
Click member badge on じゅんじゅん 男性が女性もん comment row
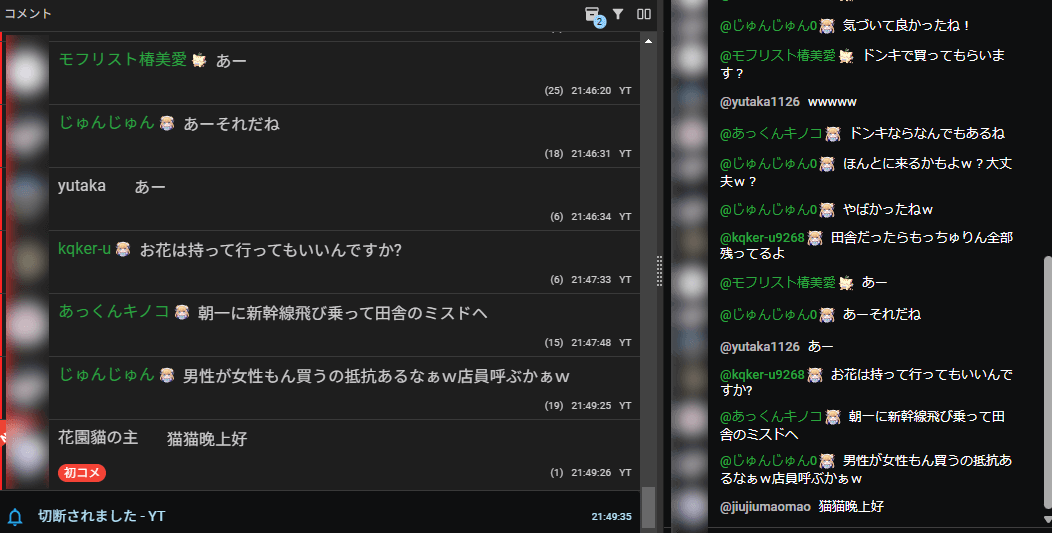(x=167, y=375)
